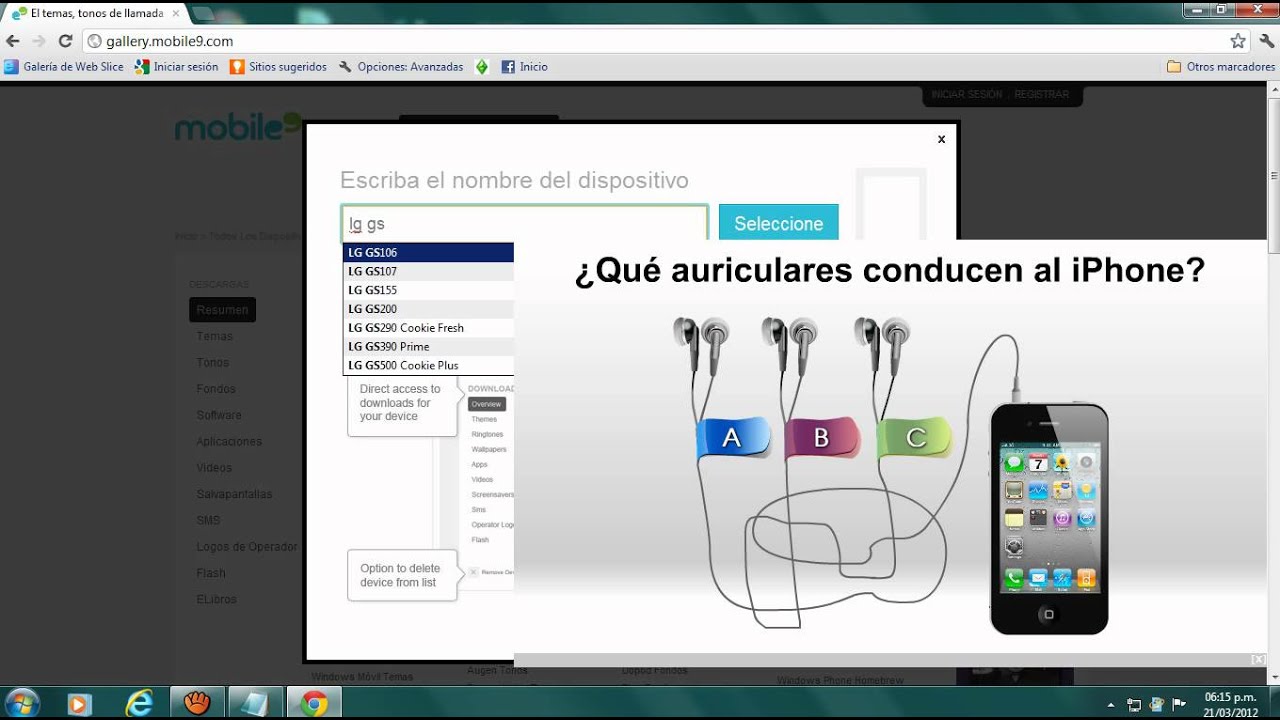Launch Windows Media Player from taskbar
The height and width of the screenshot is (720, 1280).
pos(79,703)
